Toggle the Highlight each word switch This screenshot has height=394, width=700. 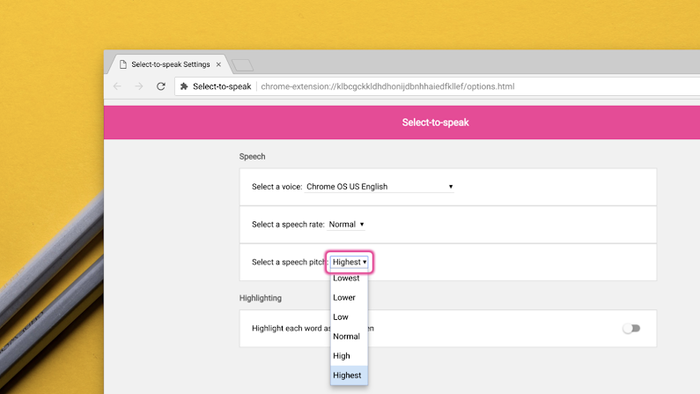point(632,328)
